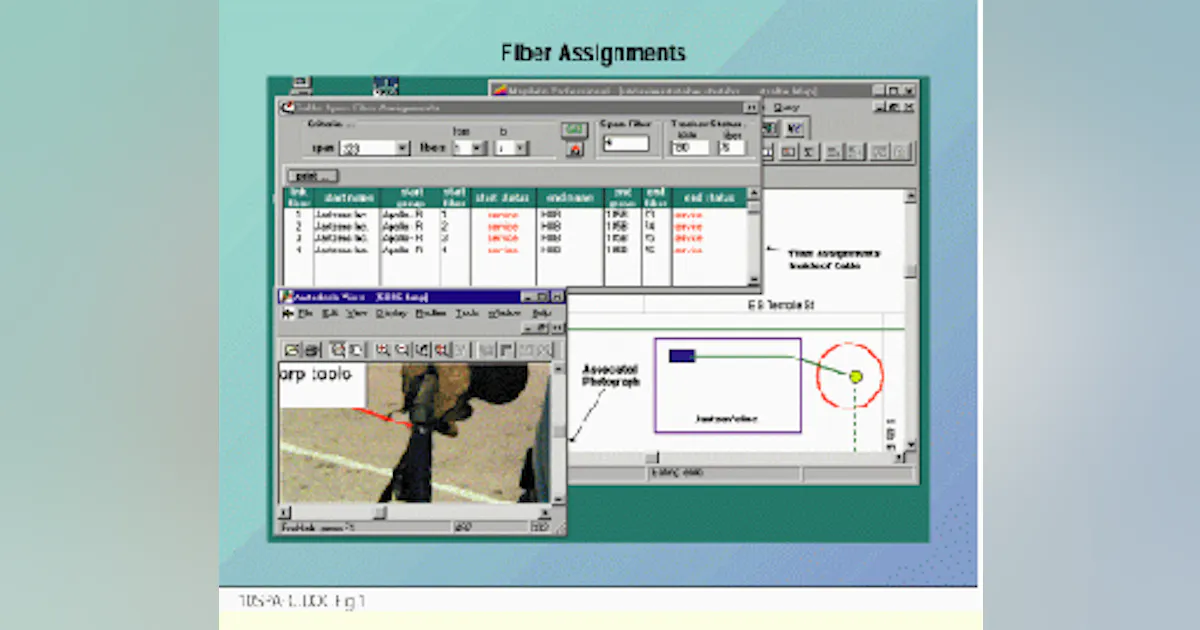1200x630 pixels.
Task: Open View menu in Autodesk View
Action: point(357,313)
